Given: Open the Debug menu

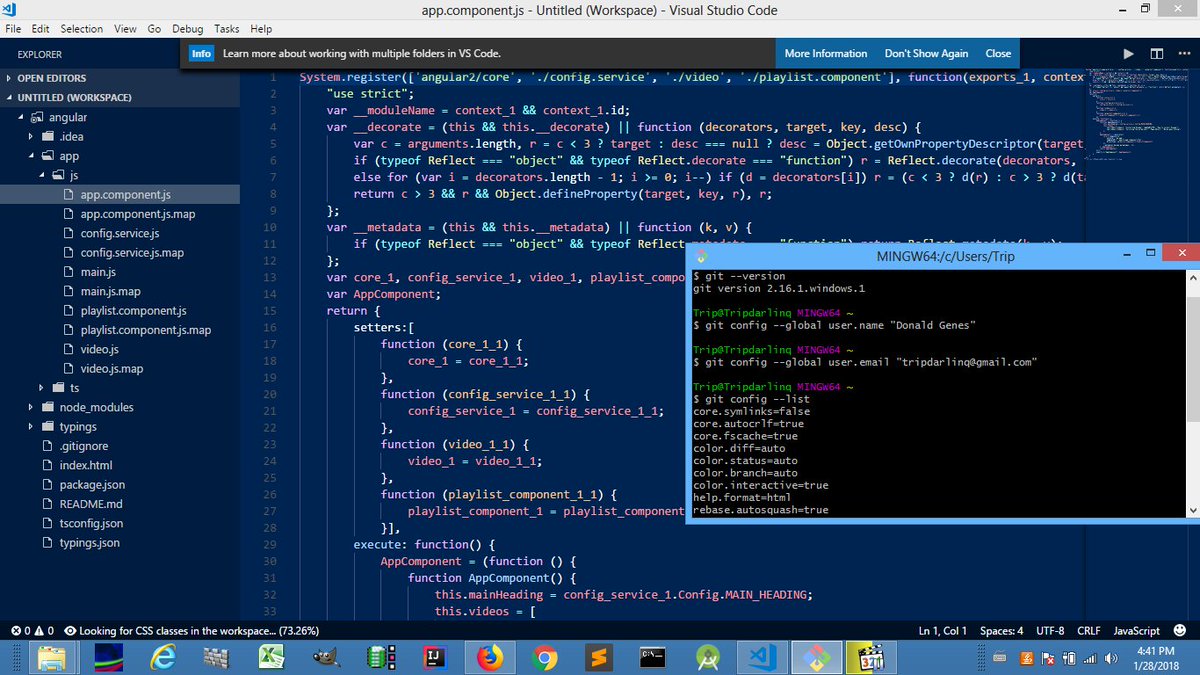Looking at the screenshot, I should click(187, 29).
